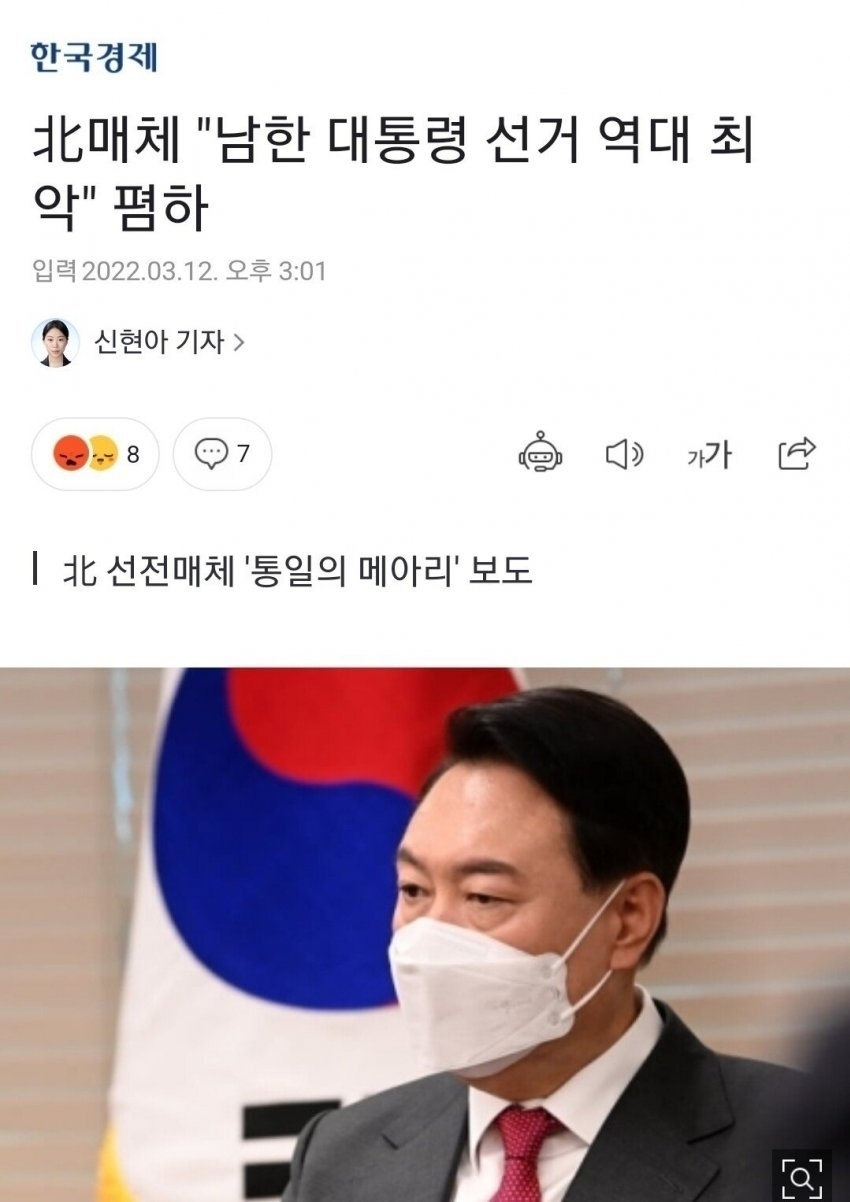Share the article via share icon
The height and width of the screenshot is (1202, 850).
pos(797,454)
